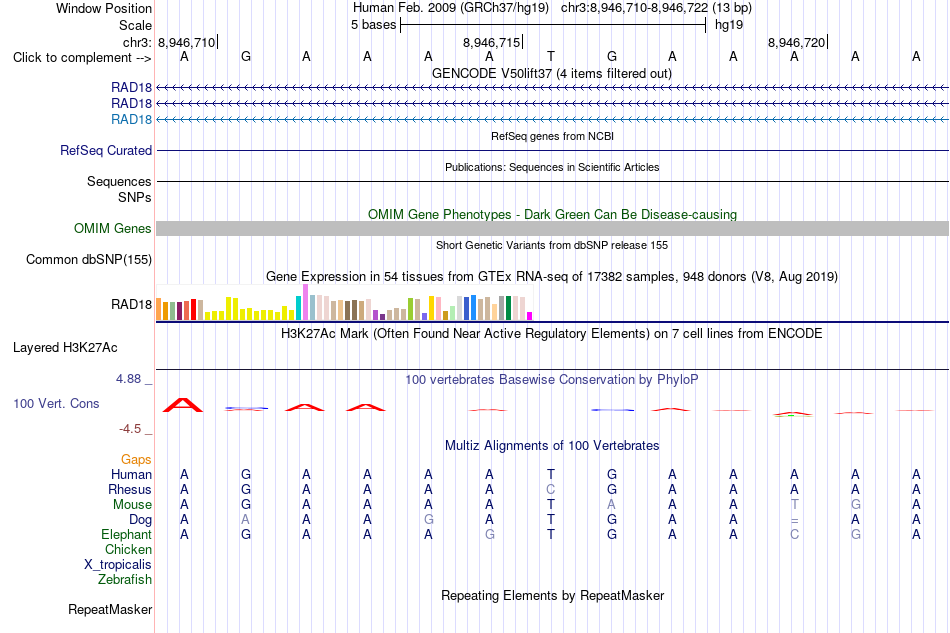Click the large red A conservation logo
Image resolution: width=950 pixels, height=633 pixels.
point(183,405)
